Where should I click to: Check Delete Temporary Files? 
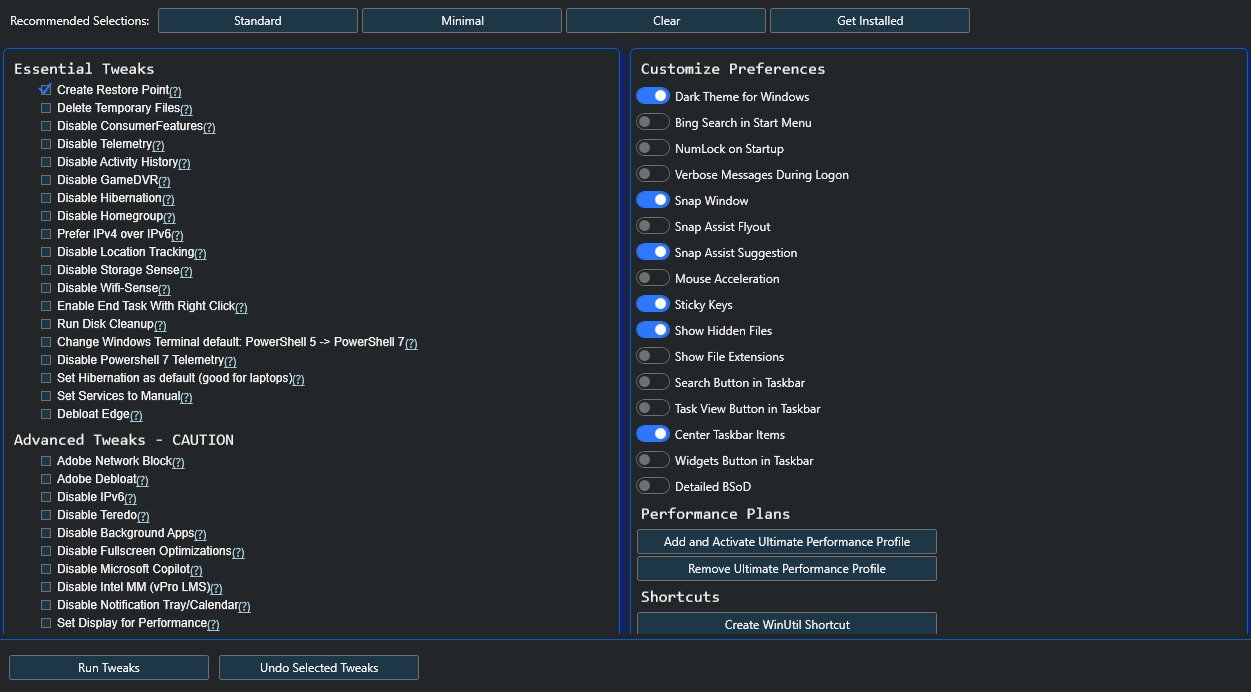click(46, 108)
